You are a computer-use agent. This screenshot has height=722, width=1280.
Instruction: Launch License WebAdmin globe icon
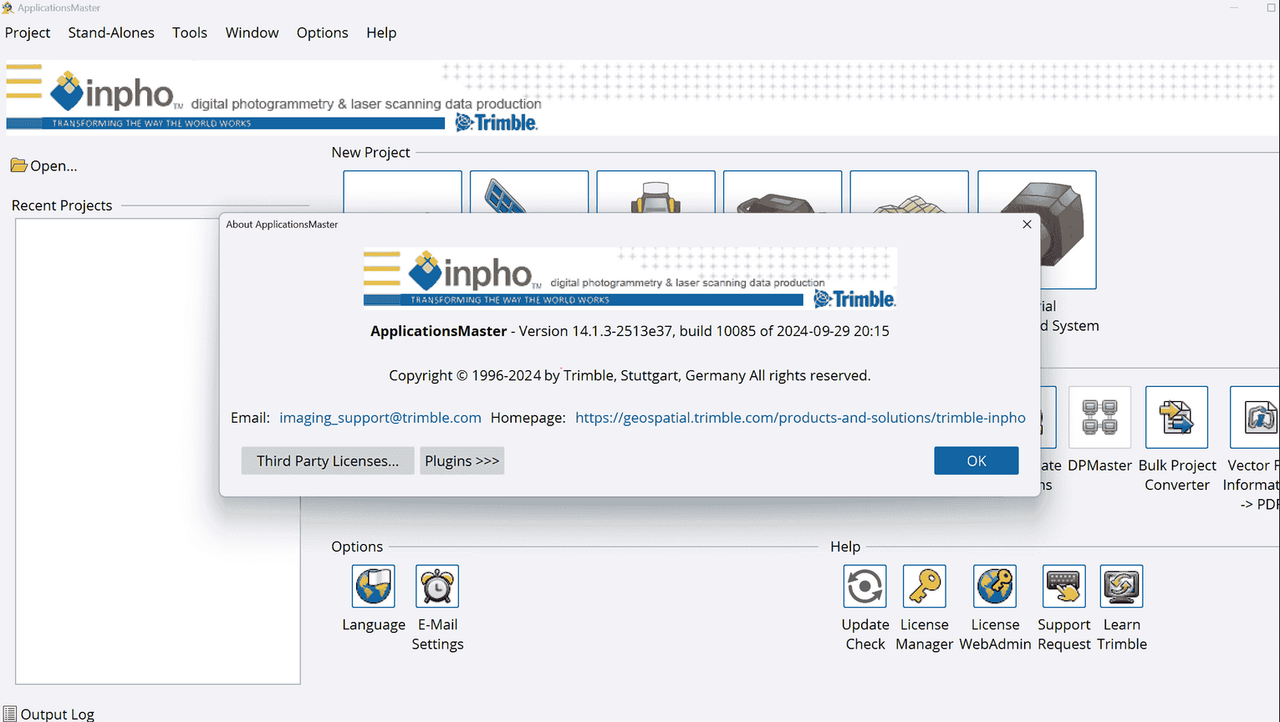[x=994, y=586]
